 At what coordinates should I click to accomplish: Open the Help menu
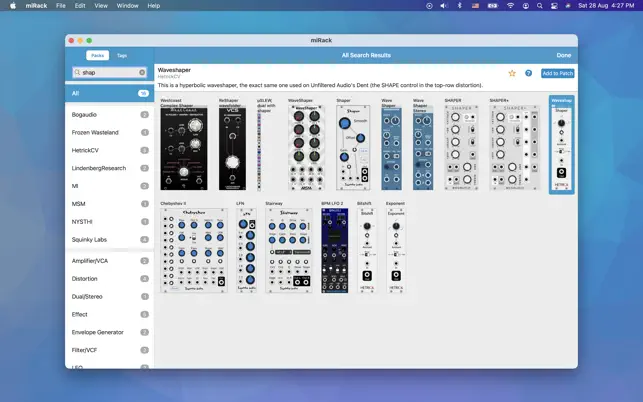pyautogui.click(x=154, y=6)
